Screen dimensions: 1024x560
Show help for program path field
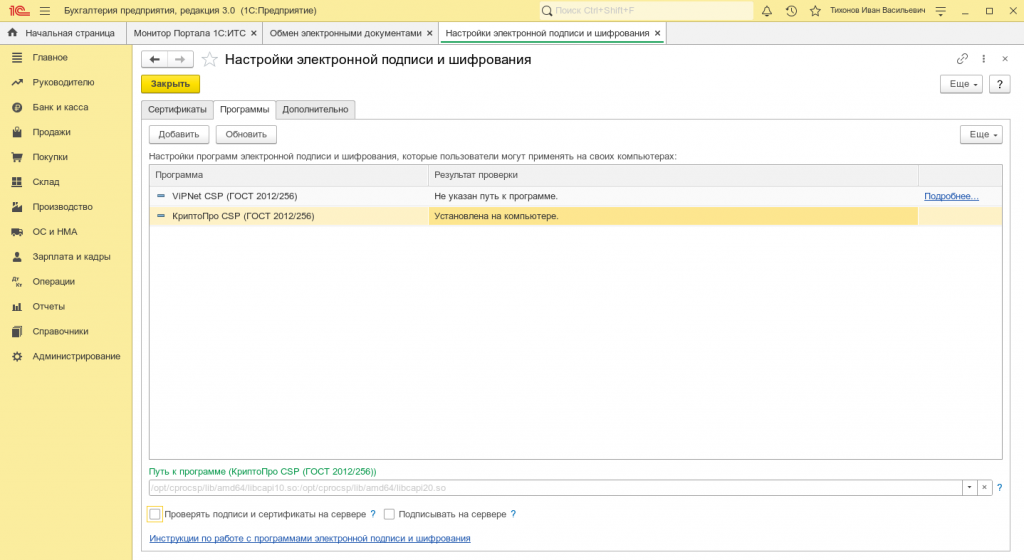[999, 488]
